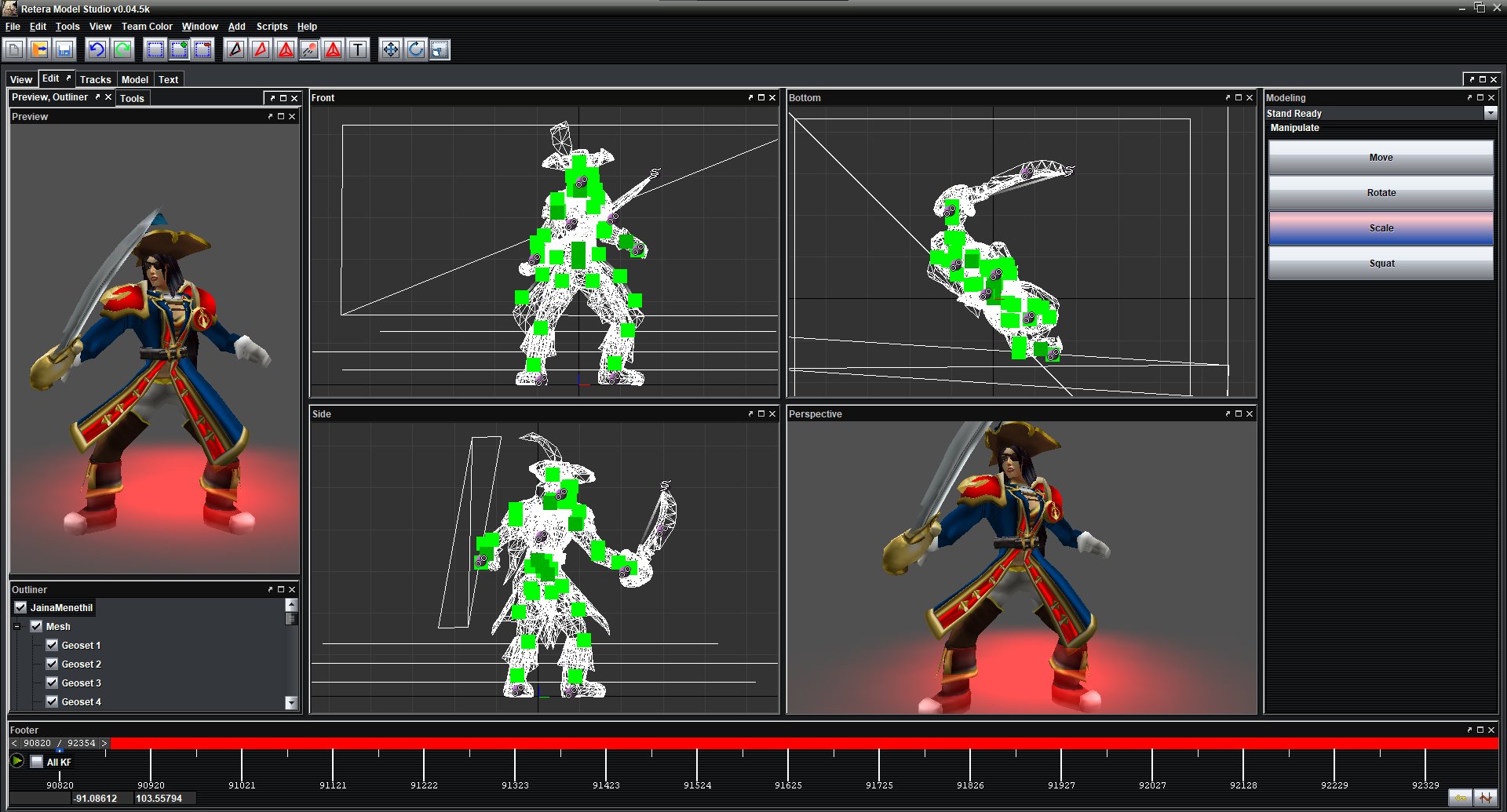The width and height of the screenshot is (1507, 812).
Task: Activate the Move arrows toolbar tool
Action: tap(390, 50)
